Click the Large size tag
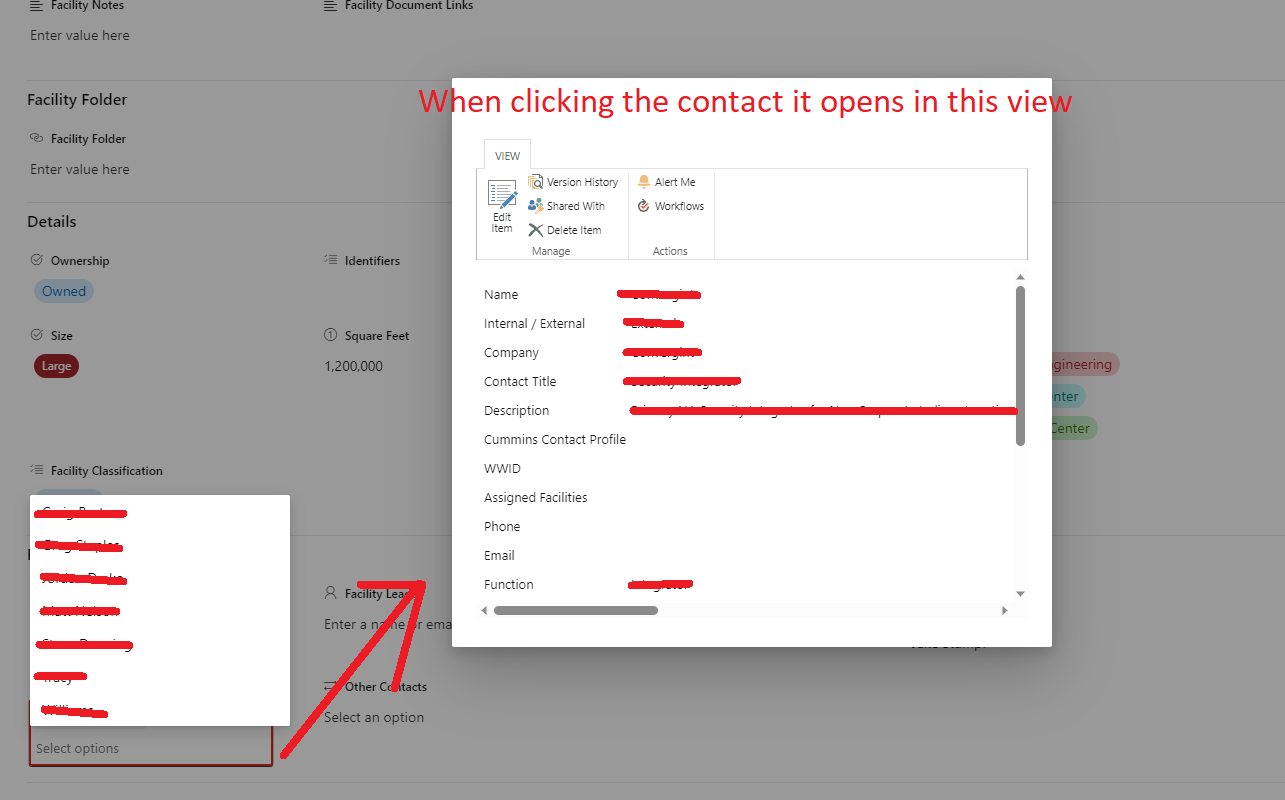This screenshot has height=800, width=1285. pyautogui.click(x=56, y=366)
